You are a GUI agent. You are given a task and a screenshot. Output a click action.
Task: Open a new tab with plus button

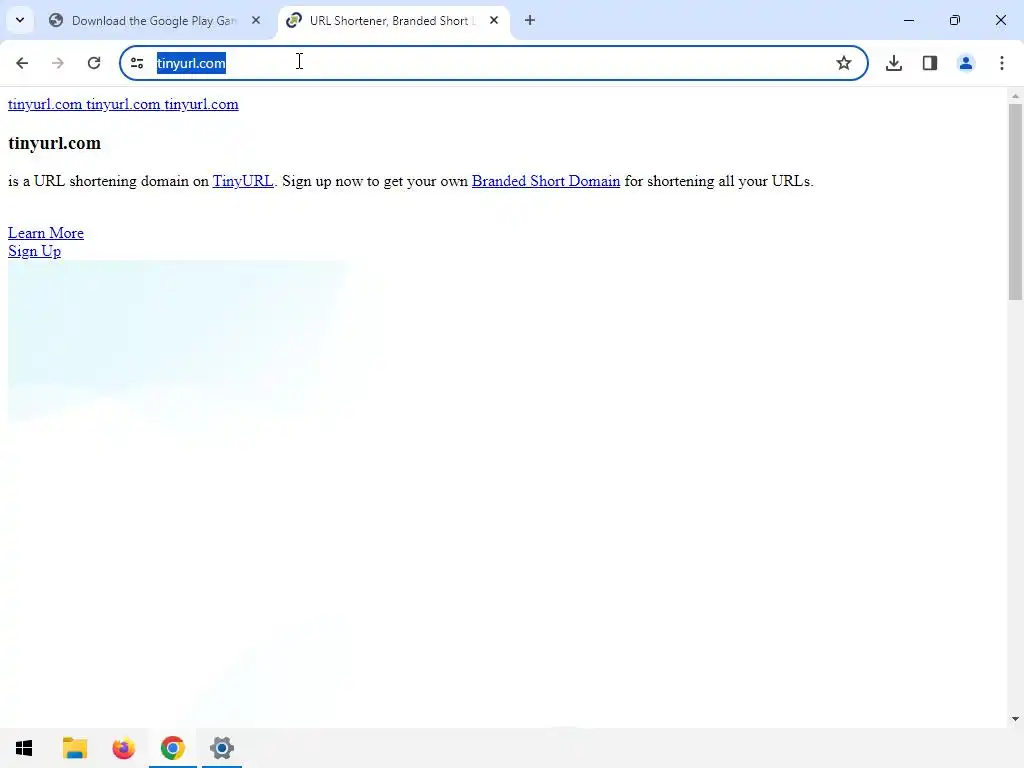530,20
